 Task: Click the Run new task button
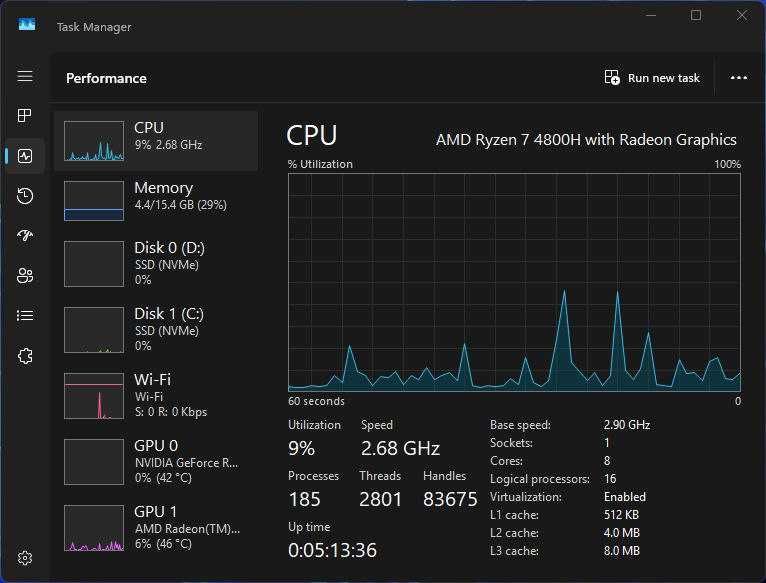(x=652, y=78)
